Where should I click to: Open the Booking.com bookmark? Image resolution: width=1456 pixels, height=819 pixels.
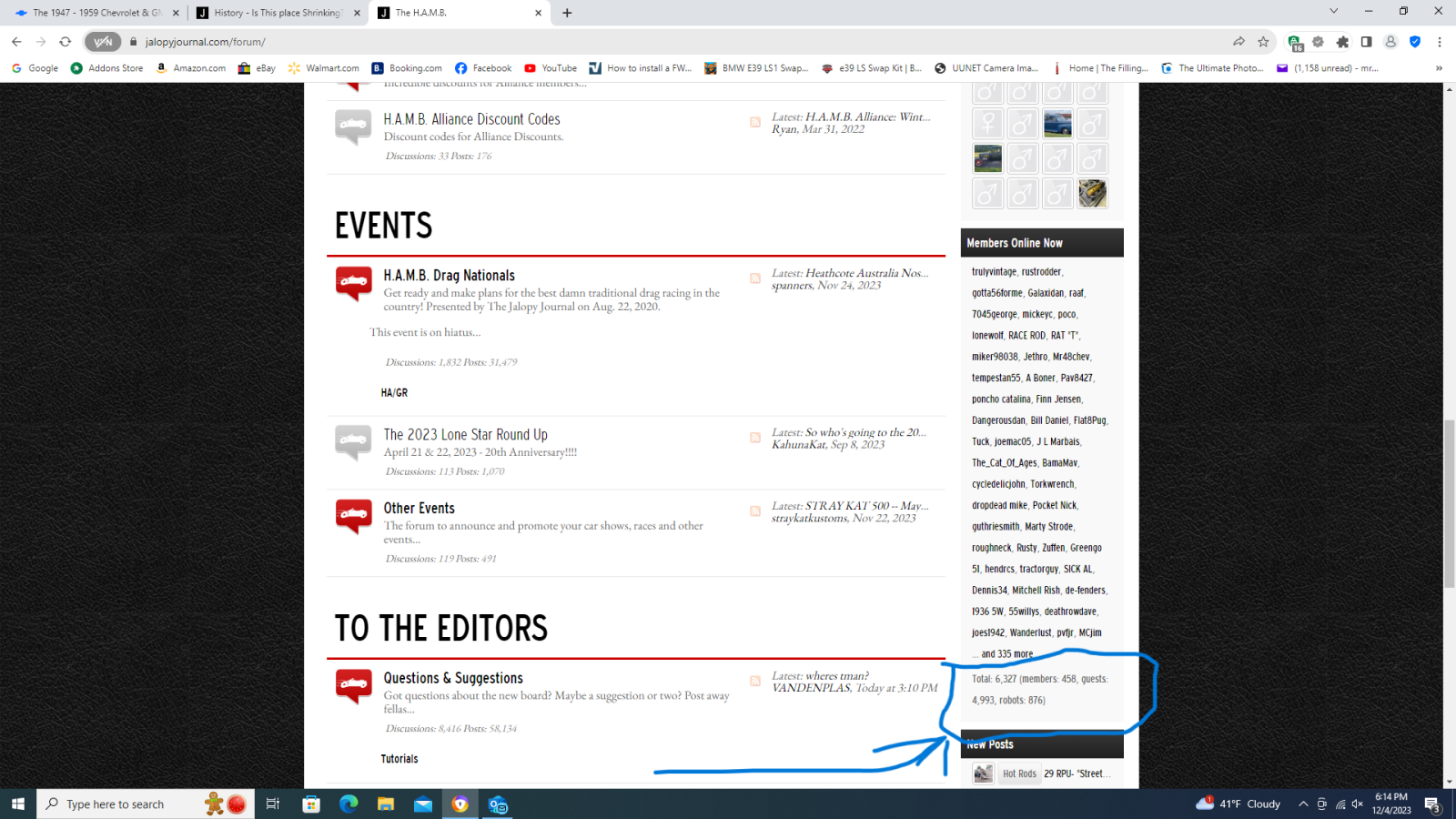[407, 68]
